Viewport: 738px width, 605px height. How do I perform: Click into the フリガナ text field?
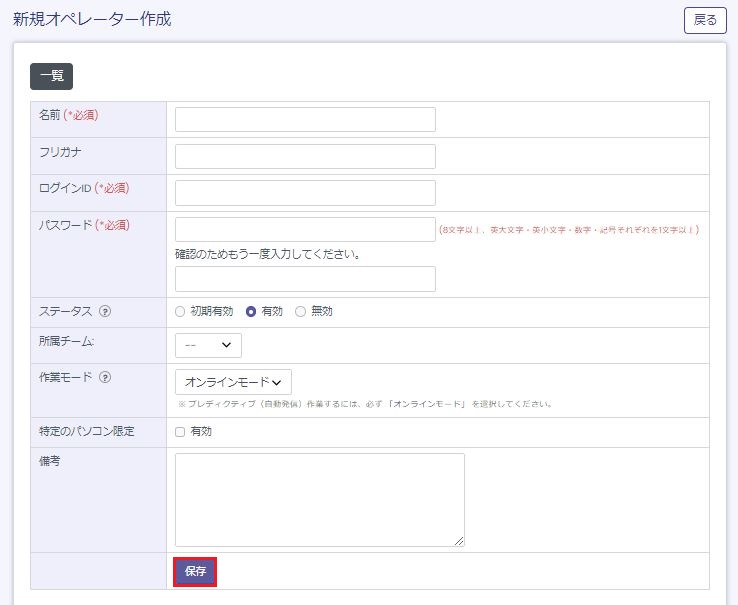(x=305, y=157)
